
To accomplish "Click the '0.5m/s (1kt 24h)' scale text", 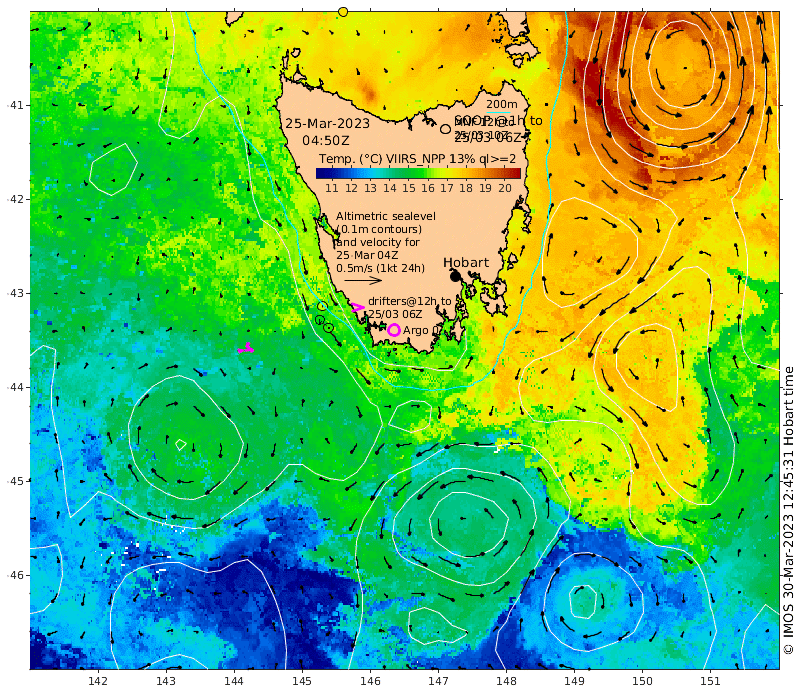I will 380,268.
